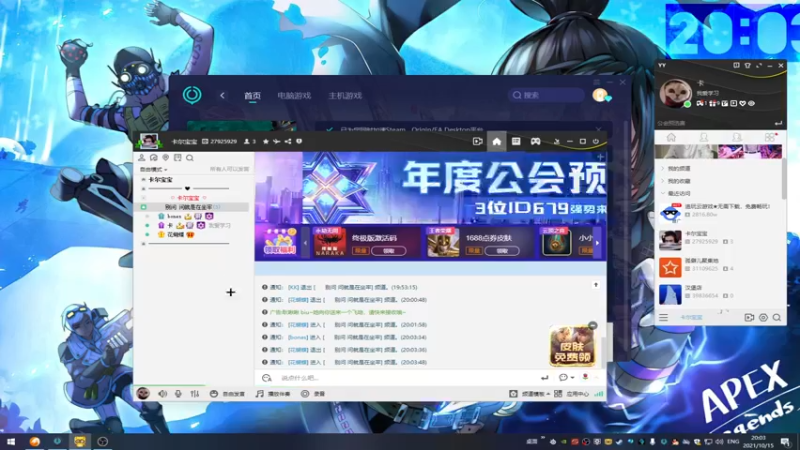Image resolution: width=800 pixels, height=450 pixels.
Task: Open the 自由模式 speaking mode dropdown
Action: pyautogui.click(x=154, y=169)
